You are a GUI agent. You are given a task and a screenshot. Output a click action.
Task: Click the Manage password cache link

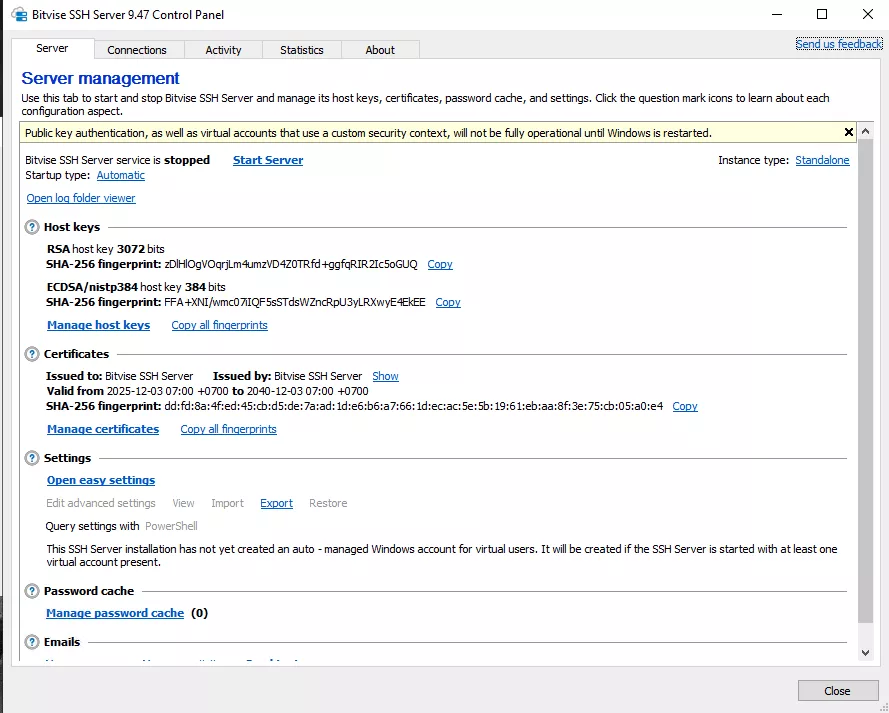(x=115, y=613)
